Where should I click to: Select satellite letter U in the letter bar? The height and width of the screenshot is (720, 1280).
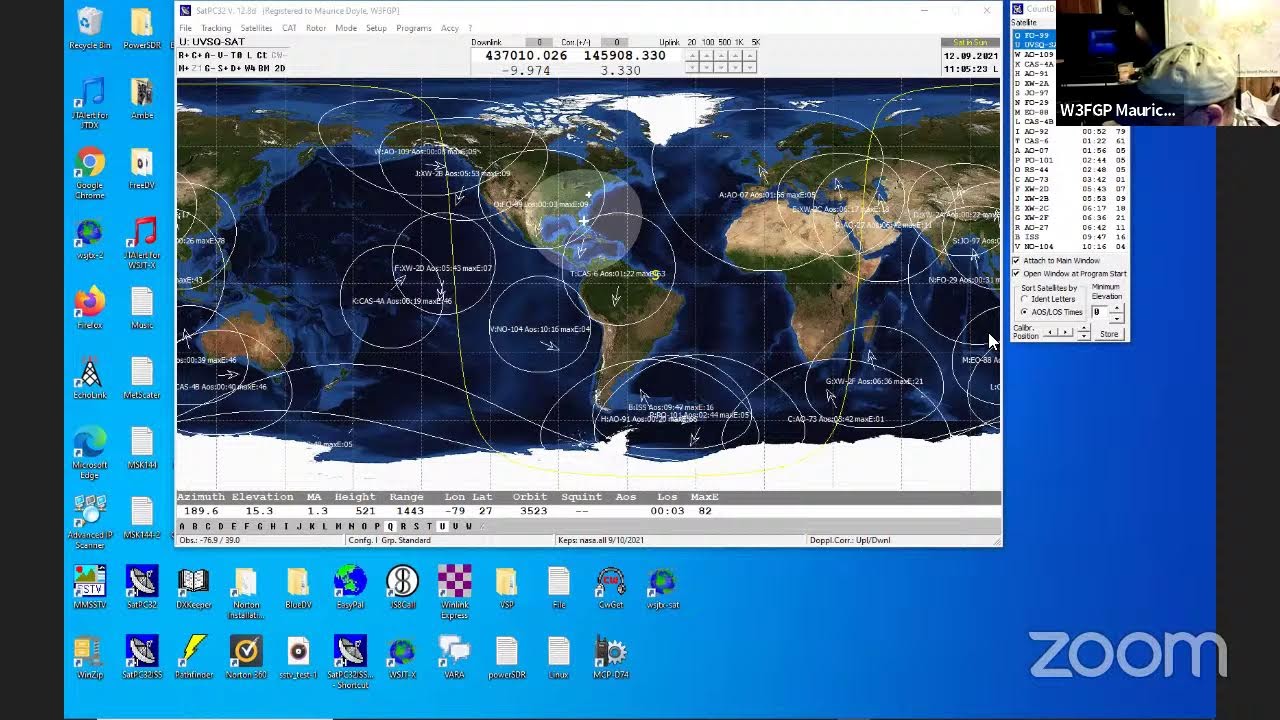442,526
